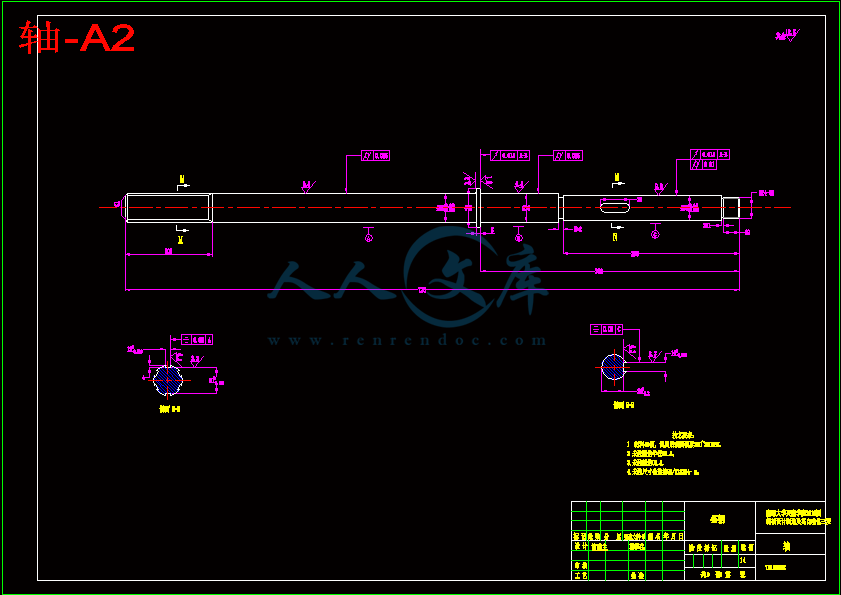The width and height of the screenshot is (841, 595).
Task: Select technical requirement line 4
Action: tap(663, 472)
